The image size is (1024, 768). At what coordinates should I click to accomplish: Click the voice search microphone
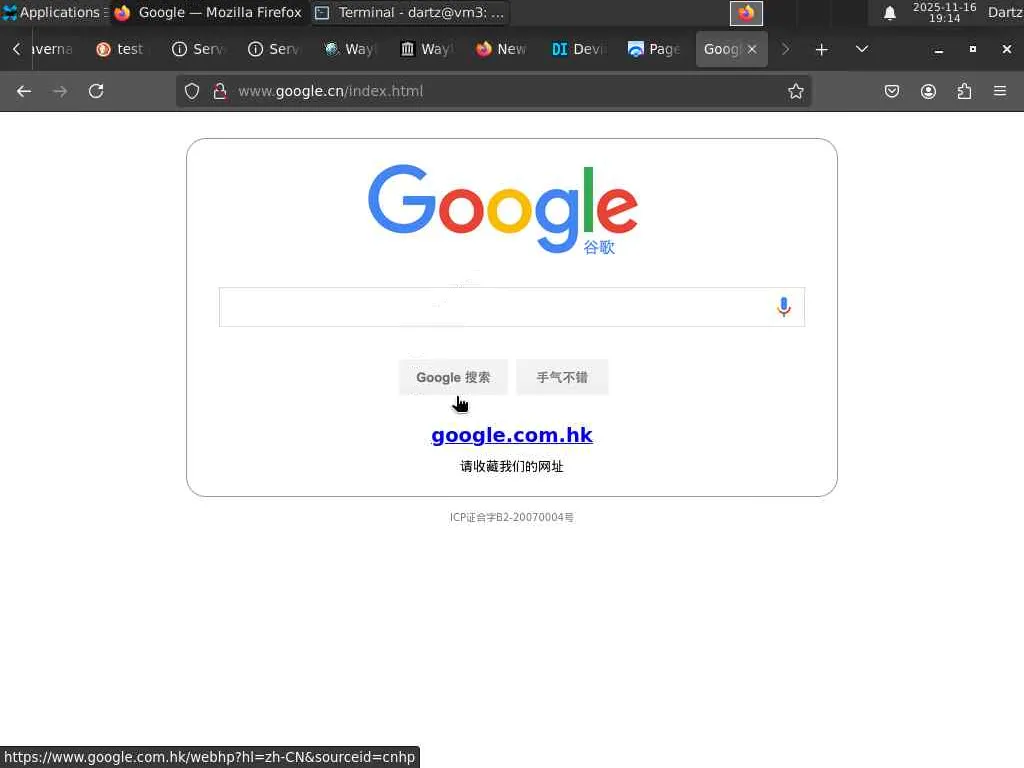tap(784, 307)
